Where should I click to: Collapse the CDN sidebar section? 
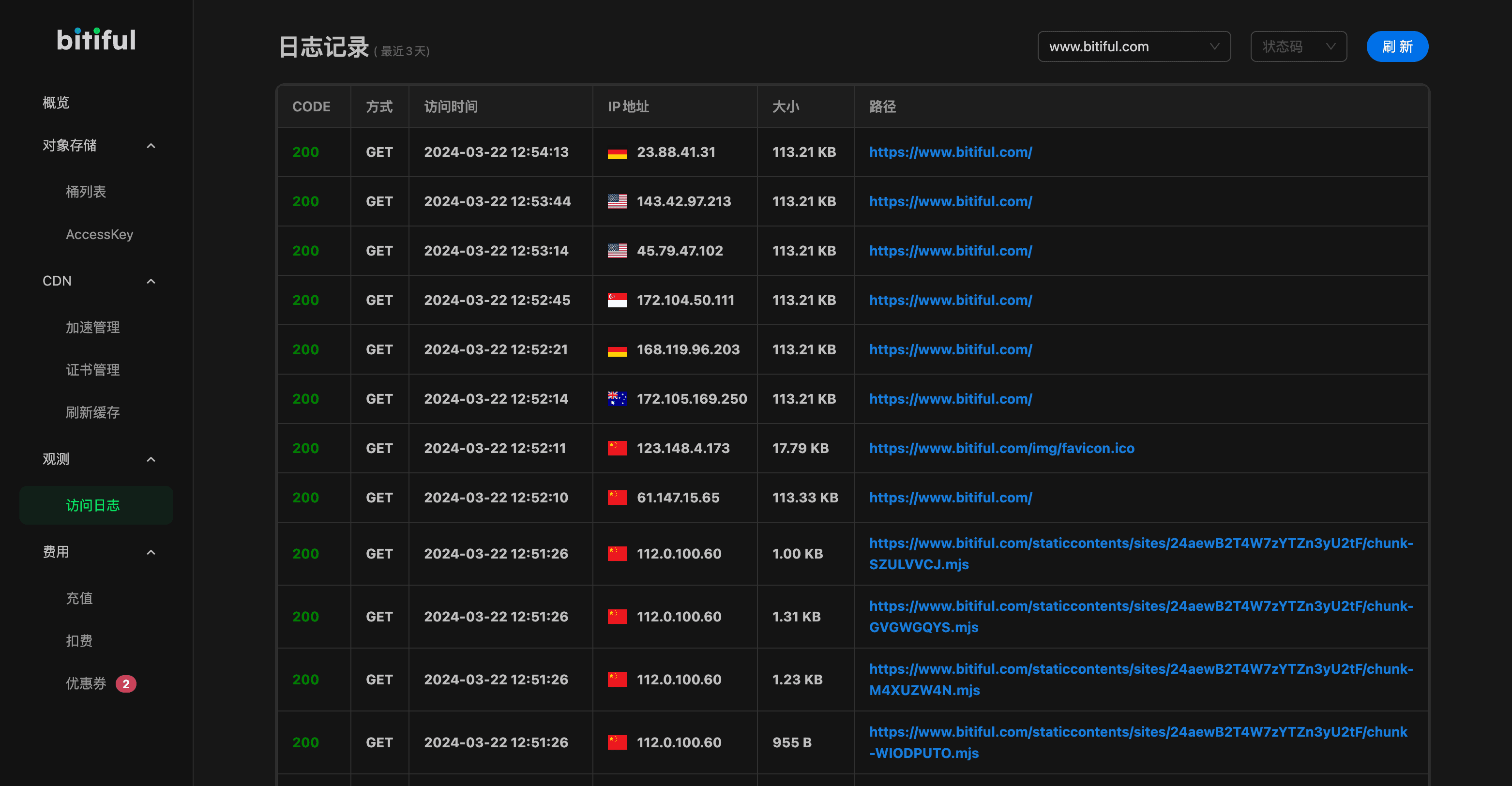pyautogui.click(x=151, y=281)
